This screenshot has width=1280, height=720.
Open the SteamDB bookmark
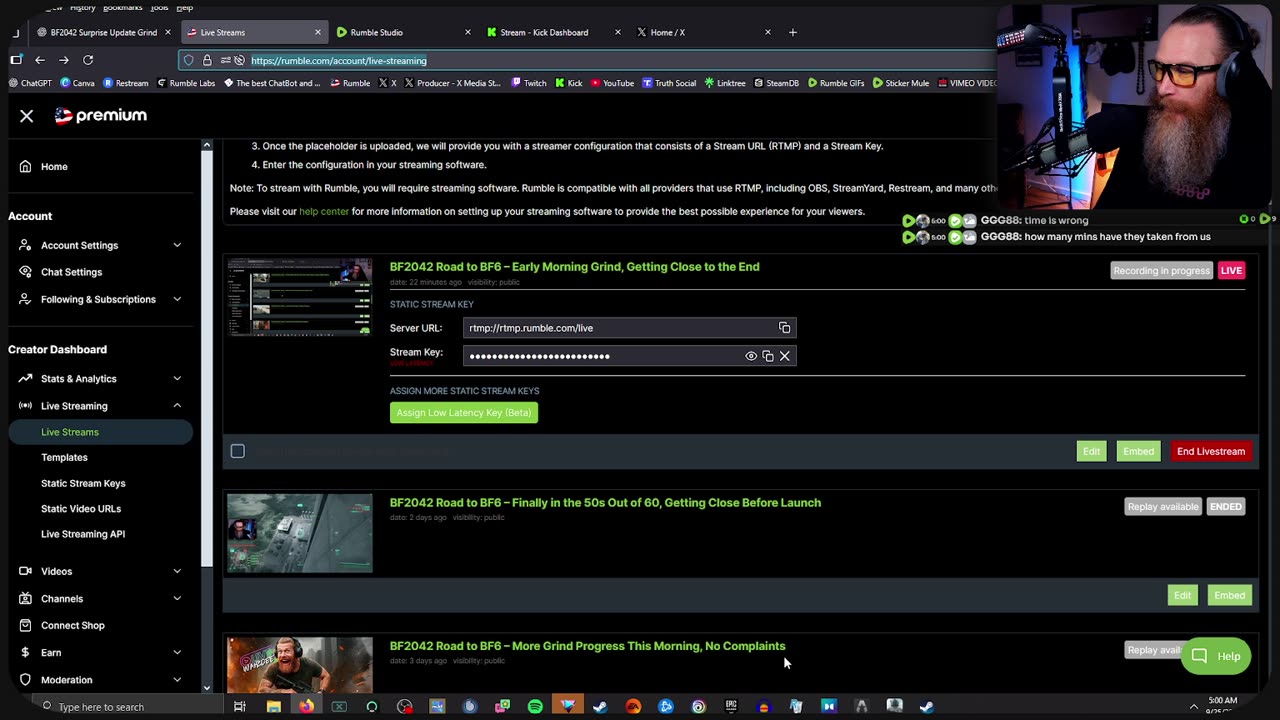(x=777, y=83)
